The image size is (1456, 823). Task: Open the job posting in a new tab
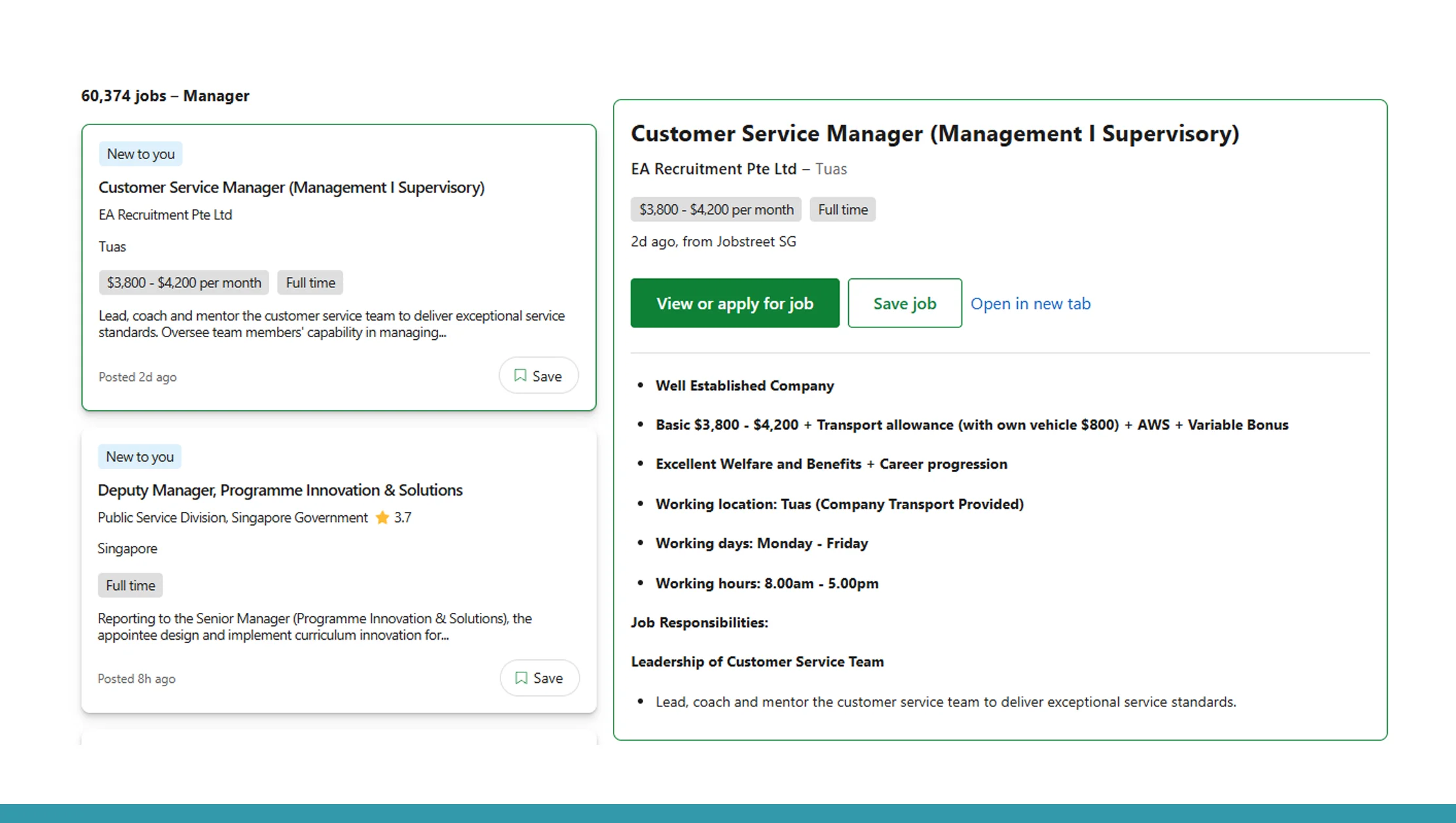pyautogui.click(x=1030, y=303)
